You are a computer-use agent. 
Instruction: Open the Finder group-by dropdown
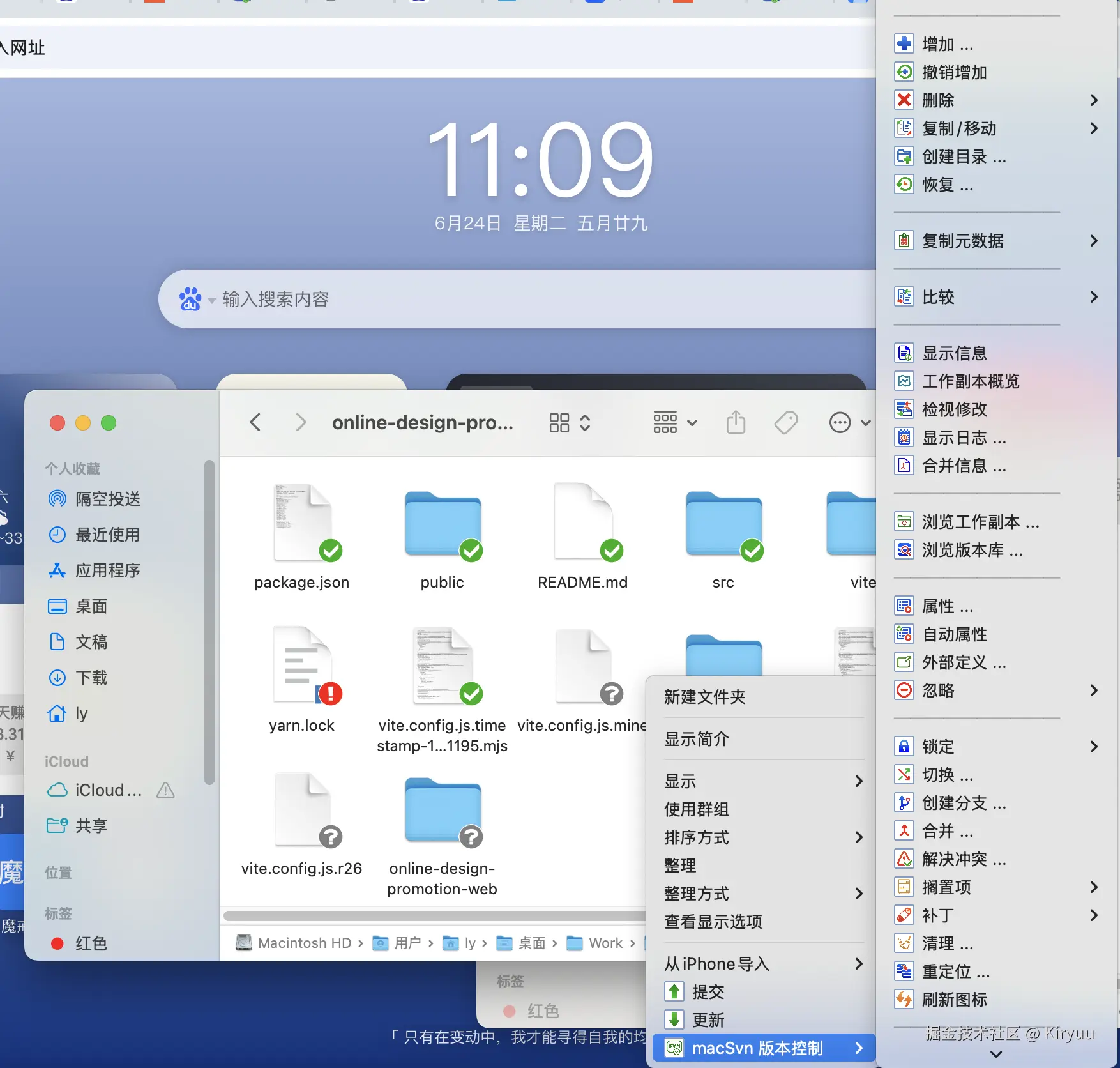point(675,423)
